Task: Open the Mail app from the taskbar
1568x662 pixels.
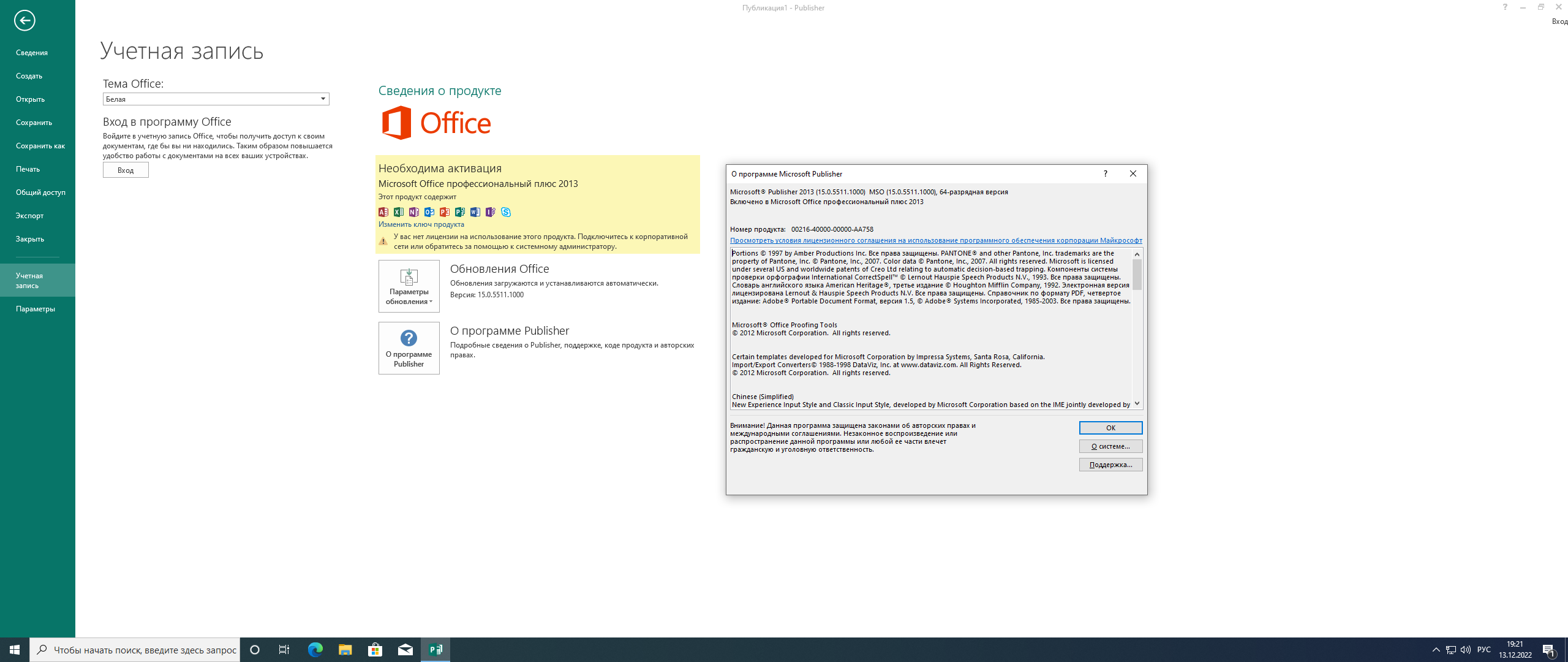Action: (405, 650)
